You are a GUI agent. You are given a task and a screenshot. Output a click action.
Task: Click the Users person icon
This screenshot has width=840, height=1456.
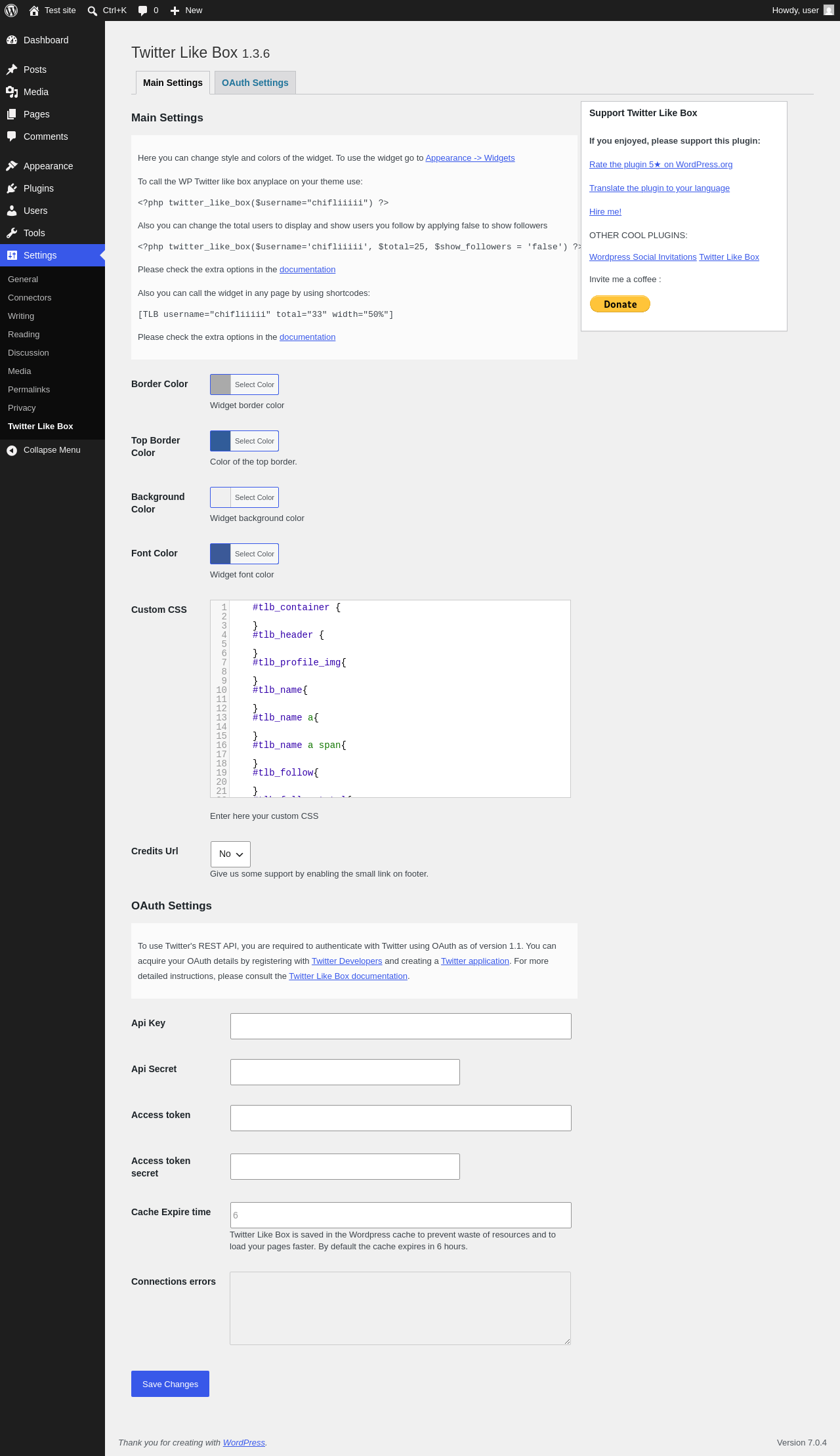point(12,211)
